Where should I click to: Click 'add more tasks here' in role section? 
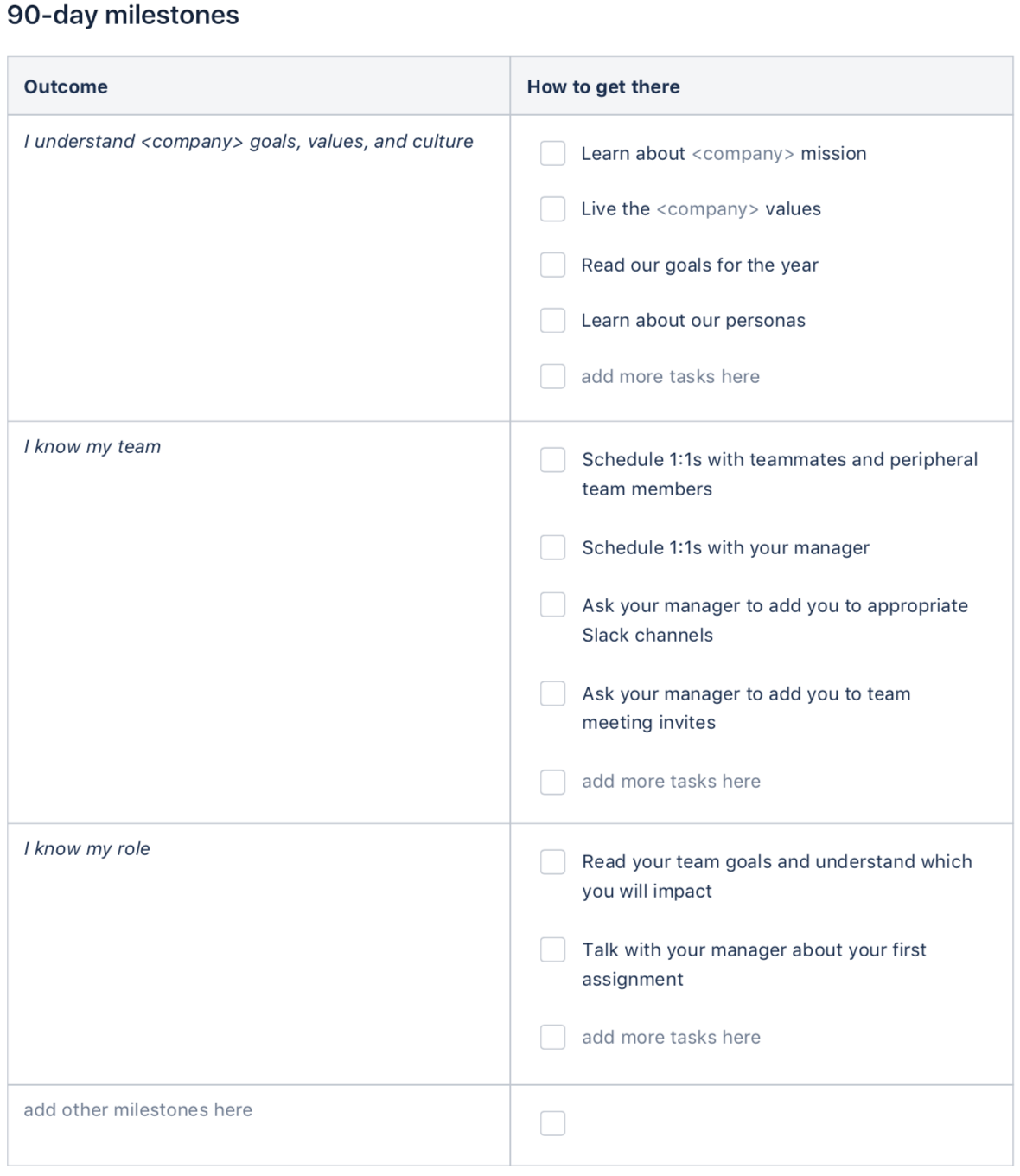coord(671,1037)
